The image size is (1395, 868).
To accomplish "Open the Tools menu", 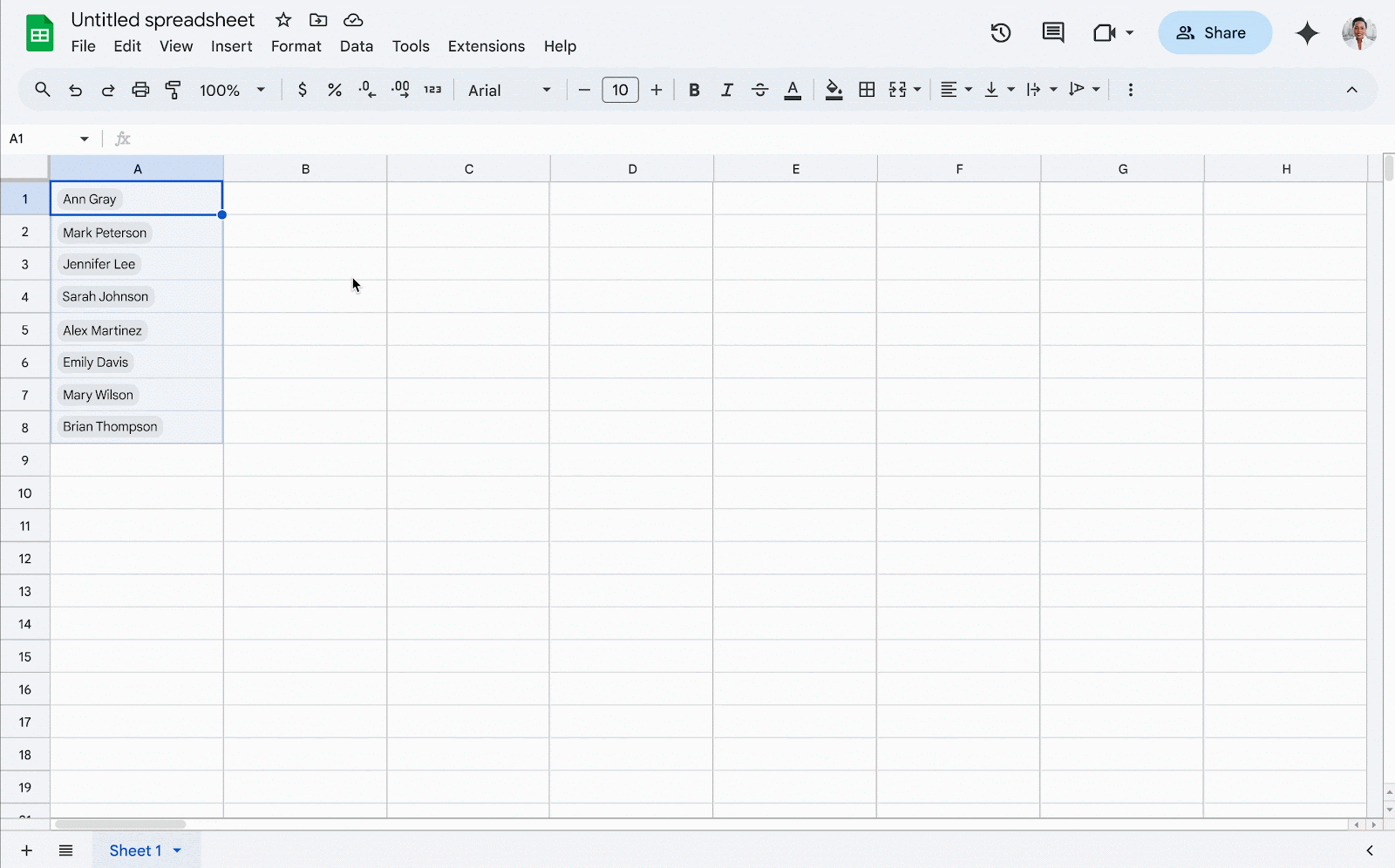I will coord(411,46).
